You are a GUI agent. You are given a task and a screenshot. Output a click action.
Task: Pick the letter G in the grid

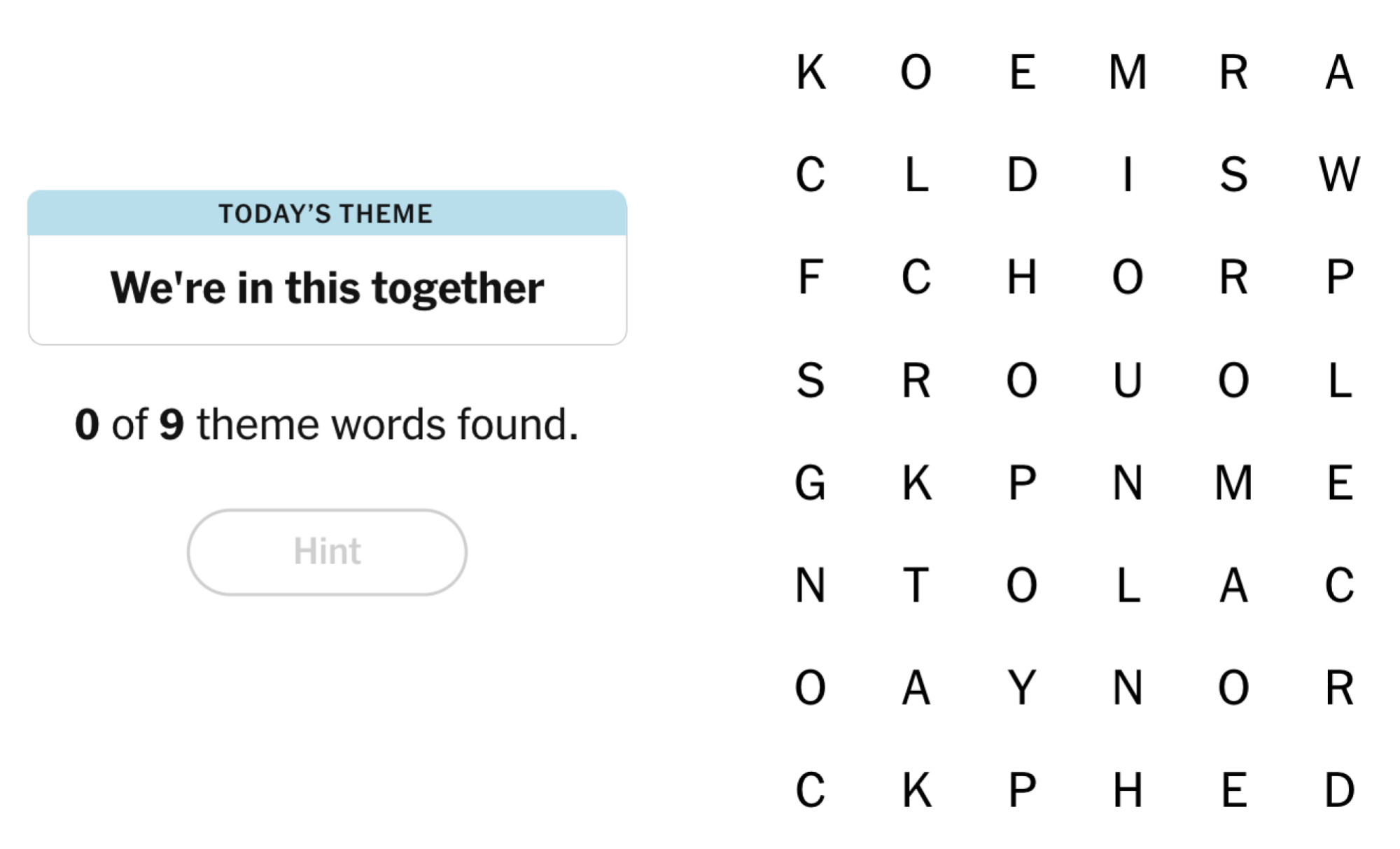tap(810, 483)
